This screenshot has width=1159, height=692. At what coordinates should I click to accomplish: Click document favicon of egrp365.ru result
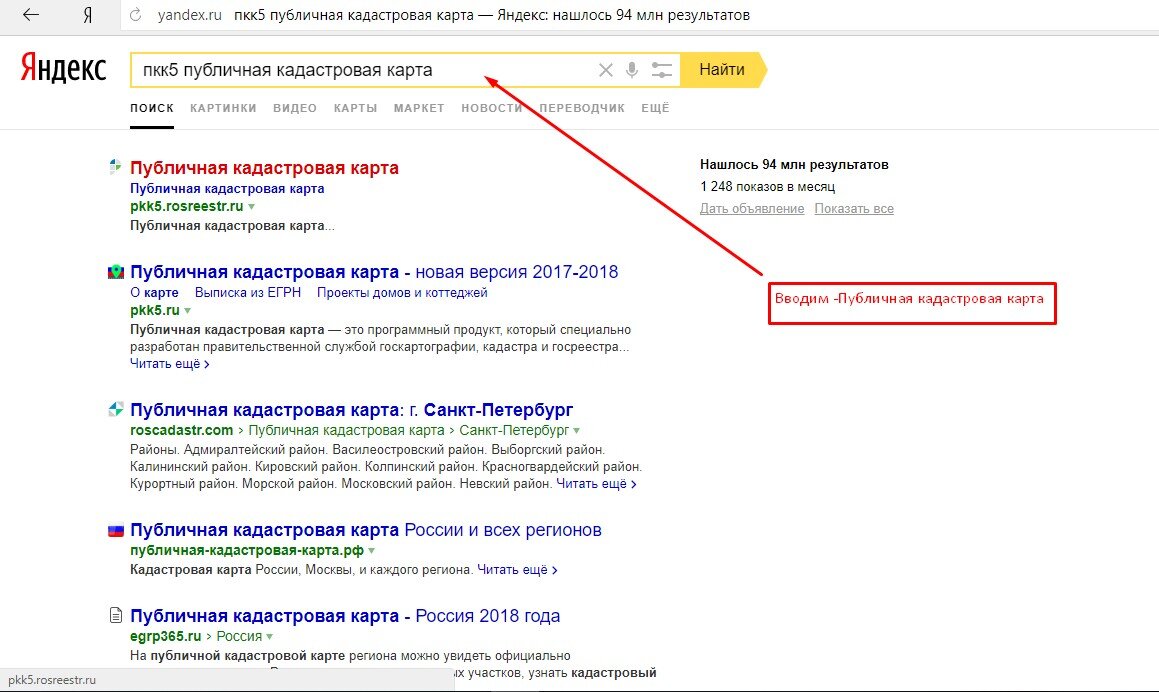pyautogui.click(x=115, y=615)
